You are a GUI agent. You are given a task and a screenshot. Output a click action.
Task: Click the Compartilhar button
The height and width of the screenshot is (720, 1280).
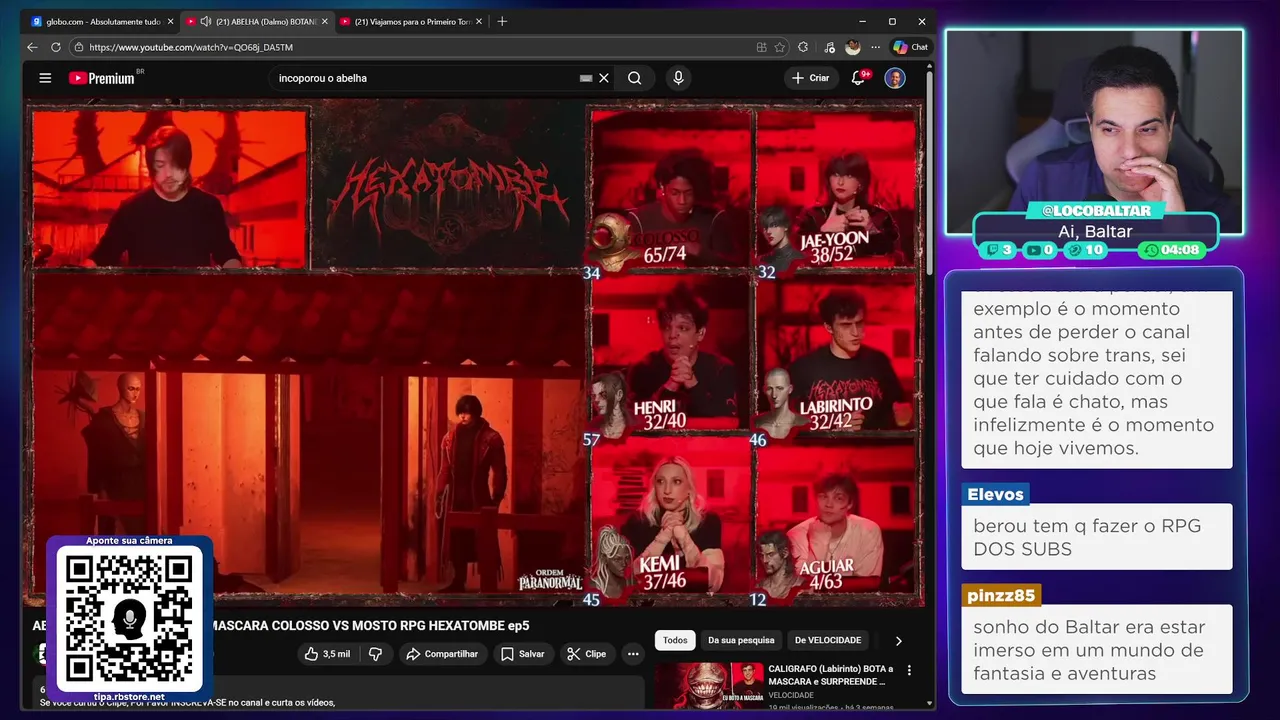click(x=441, y=654)
